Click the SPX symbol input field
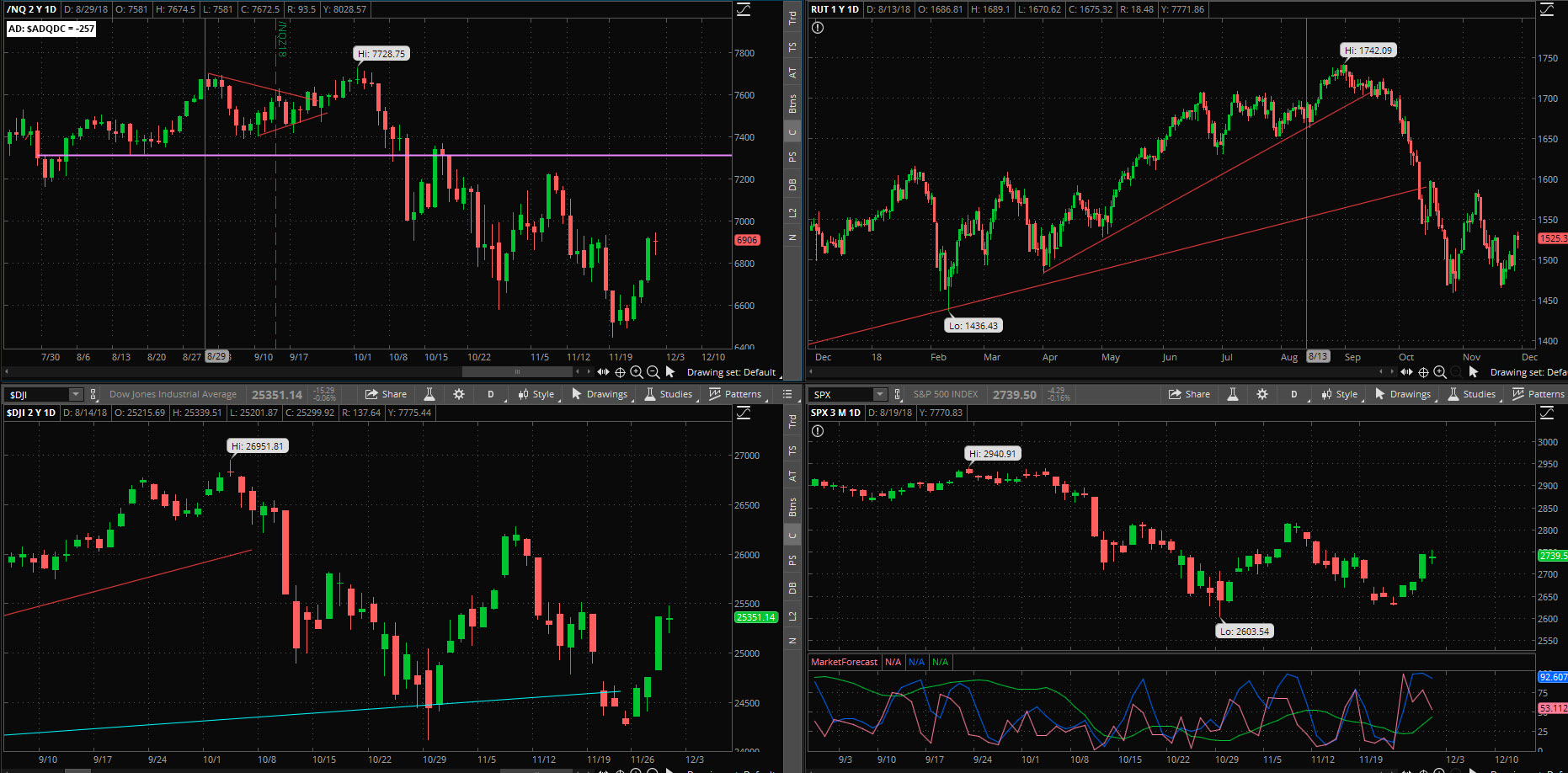The image size is (1568, 773). [x=841, y=394]
